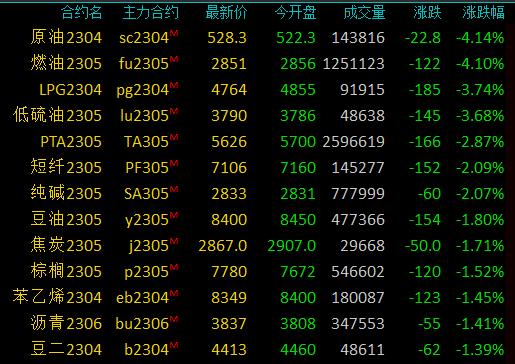Screen dimensions: 515x364
Task: Click the 今开盘 column header
Action: tap(295, 13)
